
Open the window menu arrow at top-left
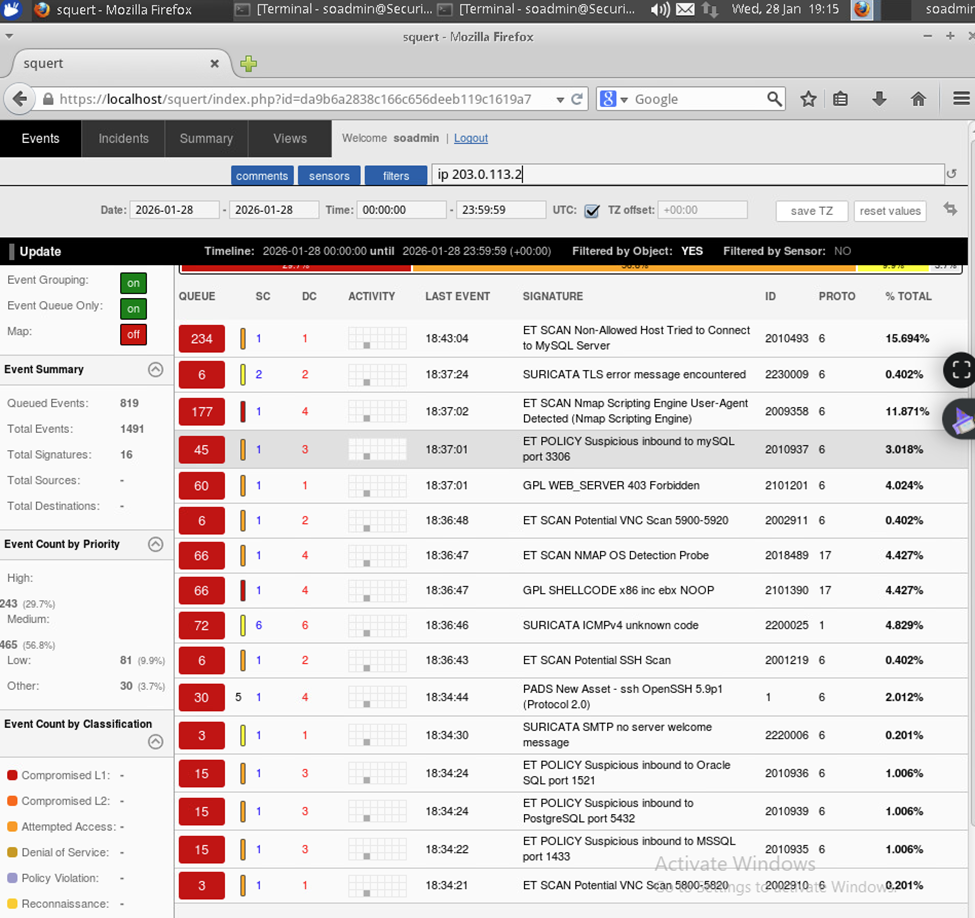click(x=9, y=37)
